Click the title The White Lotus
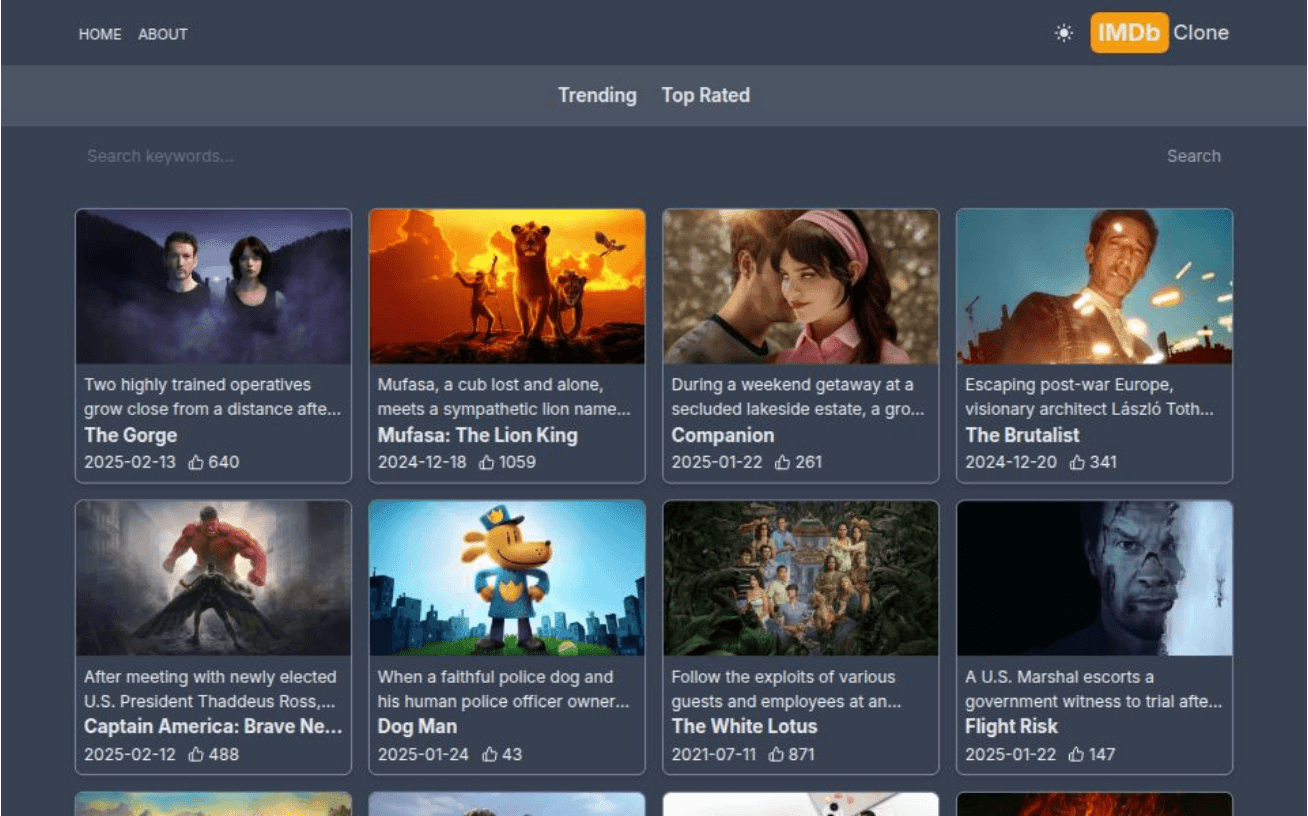Viewport: 1308px width, 816px height. pyautogui.click(x=744, y=727)
